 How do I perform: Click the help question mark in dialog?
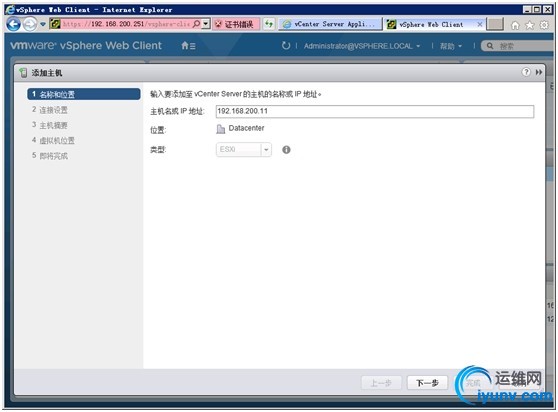(526, 72)
